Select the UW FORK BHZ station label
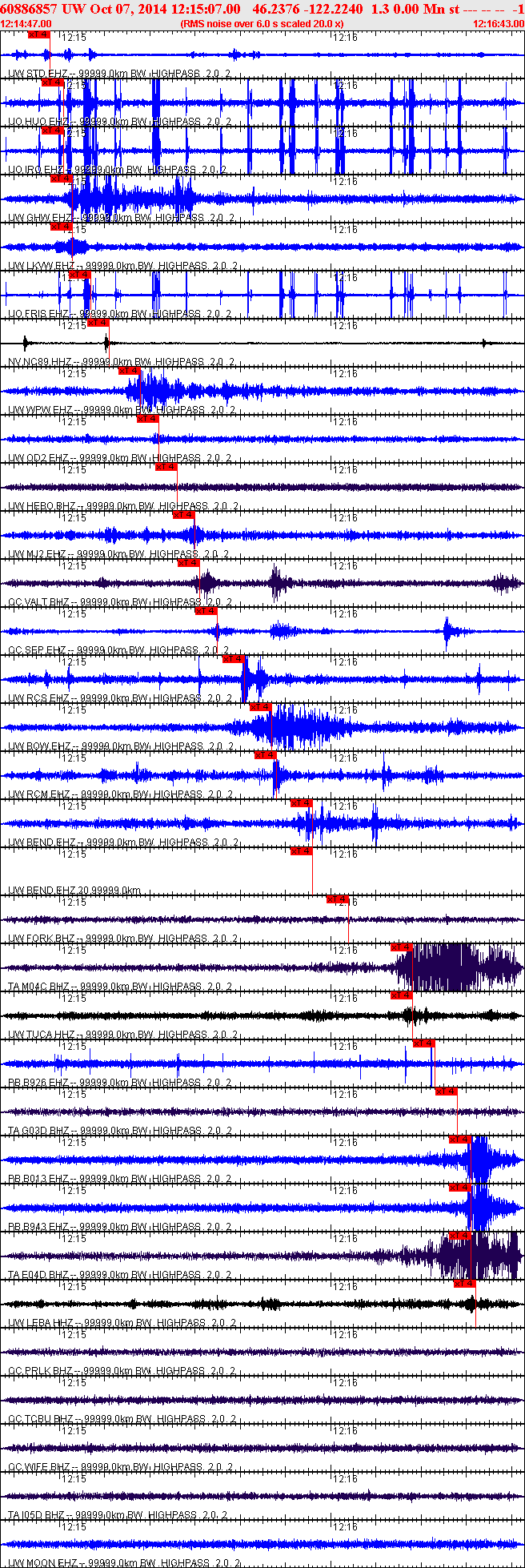The image size is (525, 1568). [123, 939]
